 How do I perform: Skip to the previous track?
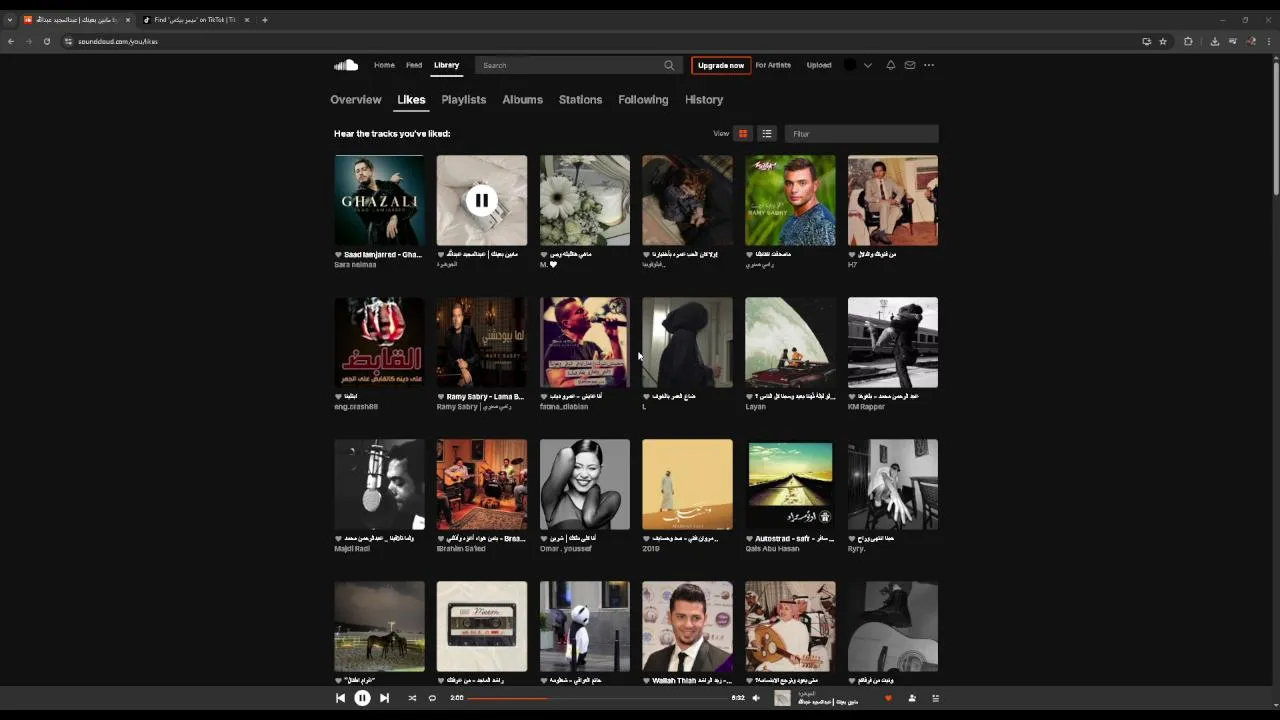tap(340, 698)
